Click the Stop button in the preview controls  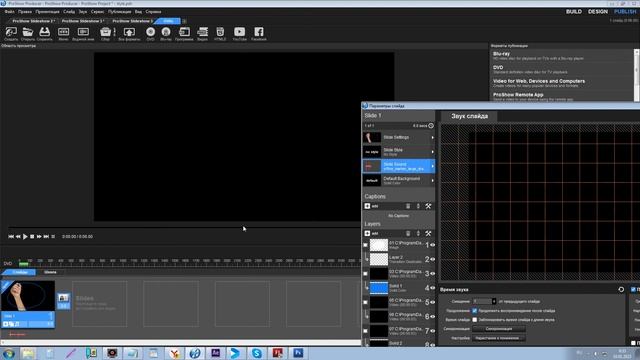tap(32, 236)
